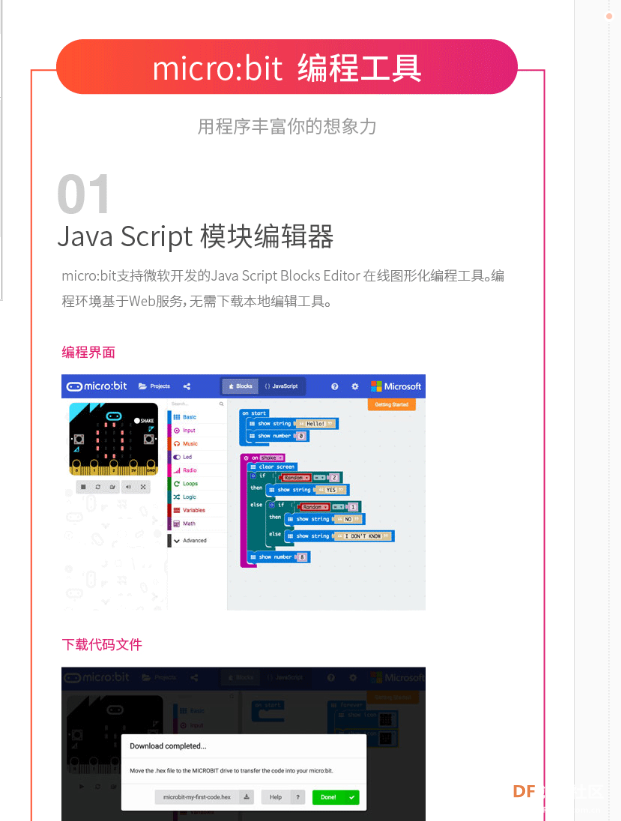The width and height of the screenshot is (621, 821).
Task: Enter simulator fullscreen with the expand icon
Action: click(x=143, y=487)
